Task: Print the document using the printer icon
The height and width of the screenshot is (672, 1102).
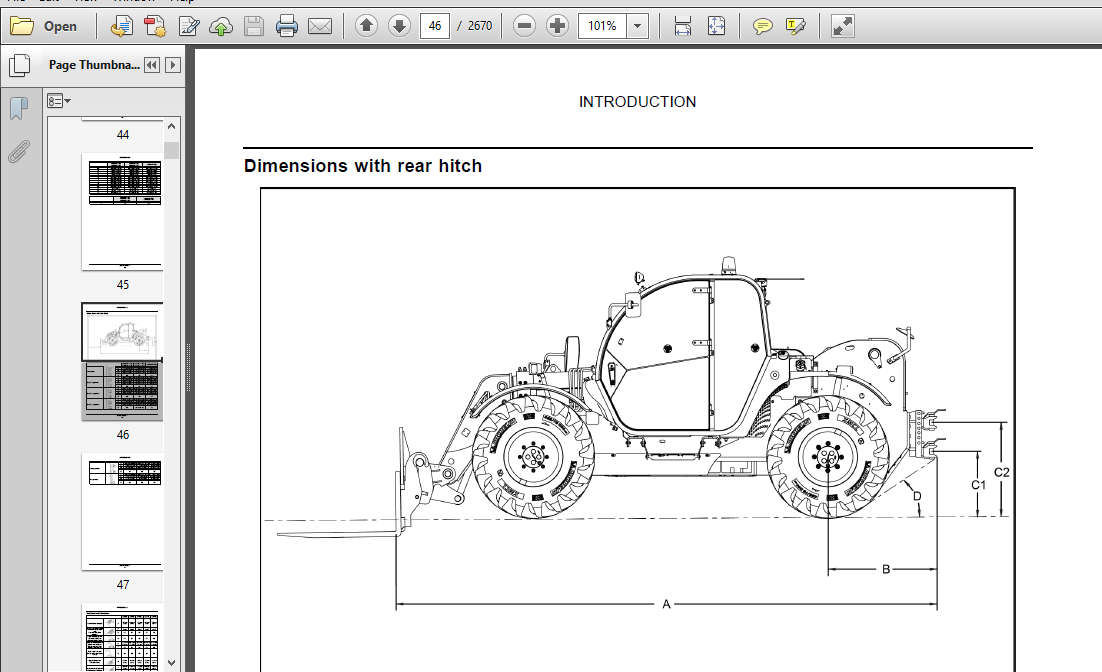Action: point(287,26)
